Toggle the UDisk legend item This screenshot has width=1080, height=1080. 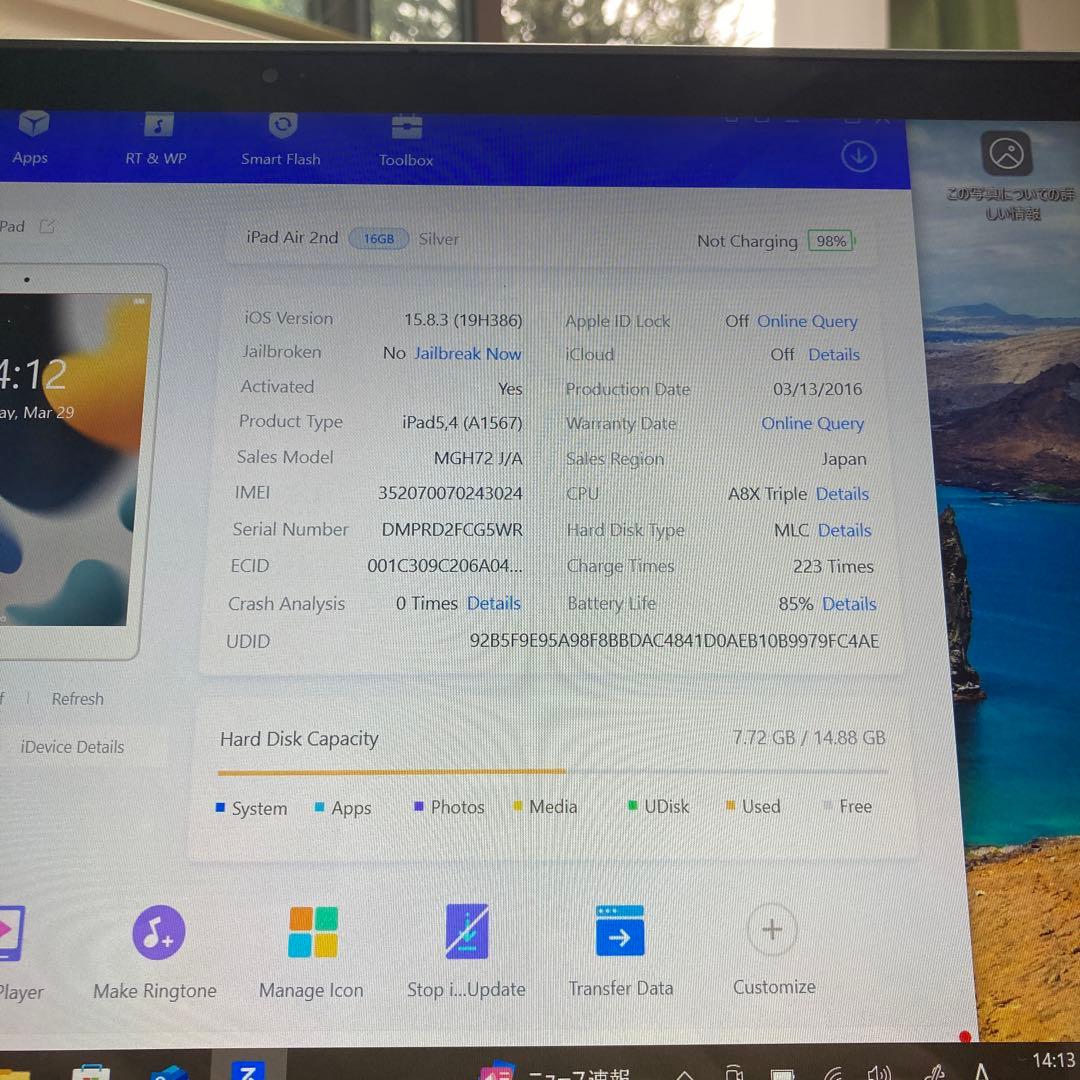[x=656, y=807]
